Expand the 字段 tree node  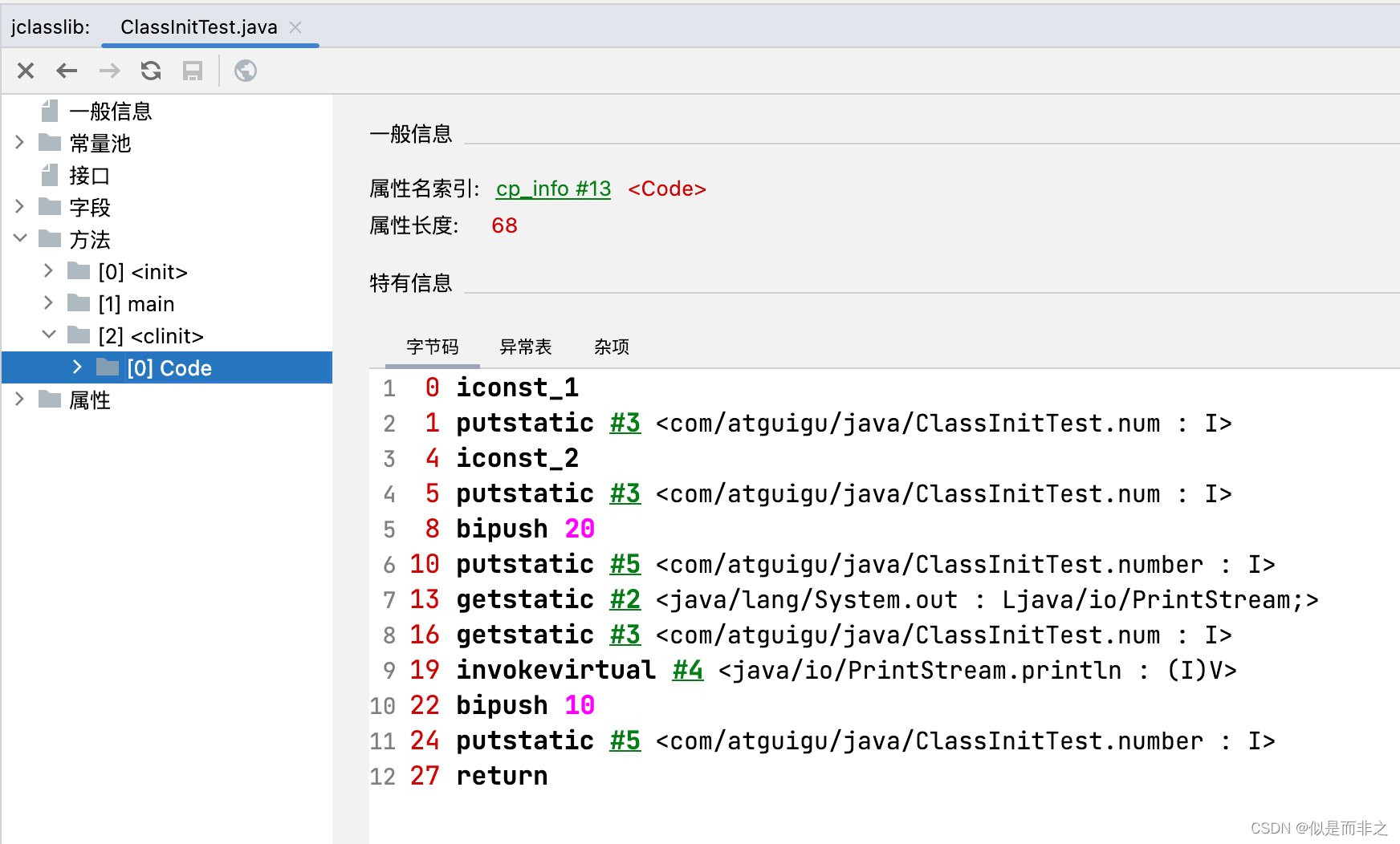click(x=18, y=206)
